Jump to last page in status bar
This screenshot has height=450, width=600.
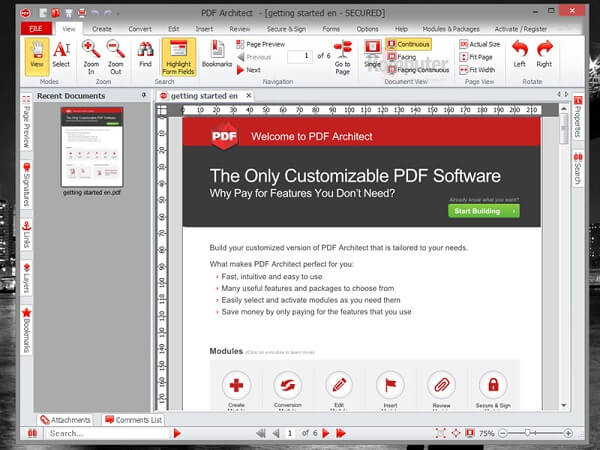tap(341, 433)
